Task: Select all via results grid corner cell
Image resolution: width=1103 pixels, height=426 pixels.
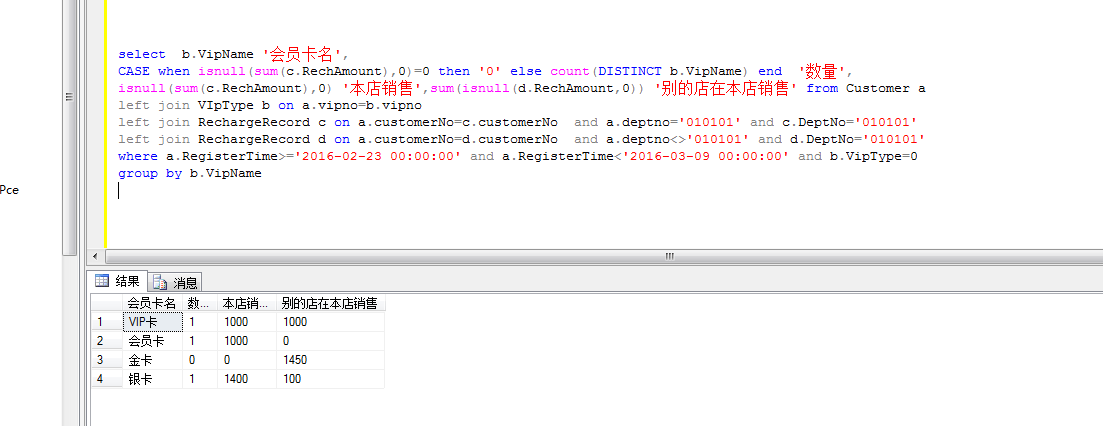Action: click(107, 304)
